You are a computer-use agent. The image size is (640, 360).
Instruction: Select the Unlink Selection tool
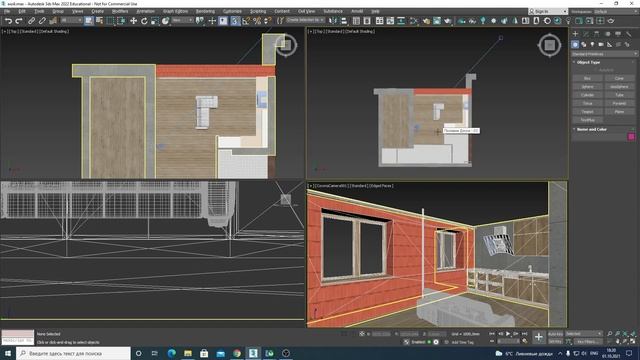pyautogui.click(x=42, y=21)
